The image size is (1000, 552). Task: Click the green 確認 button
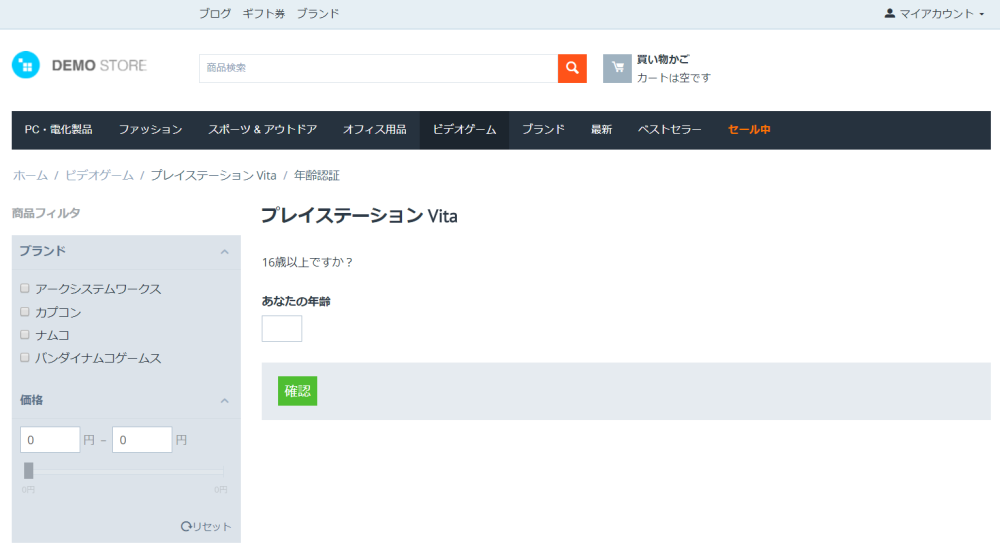tap(297, 391)
